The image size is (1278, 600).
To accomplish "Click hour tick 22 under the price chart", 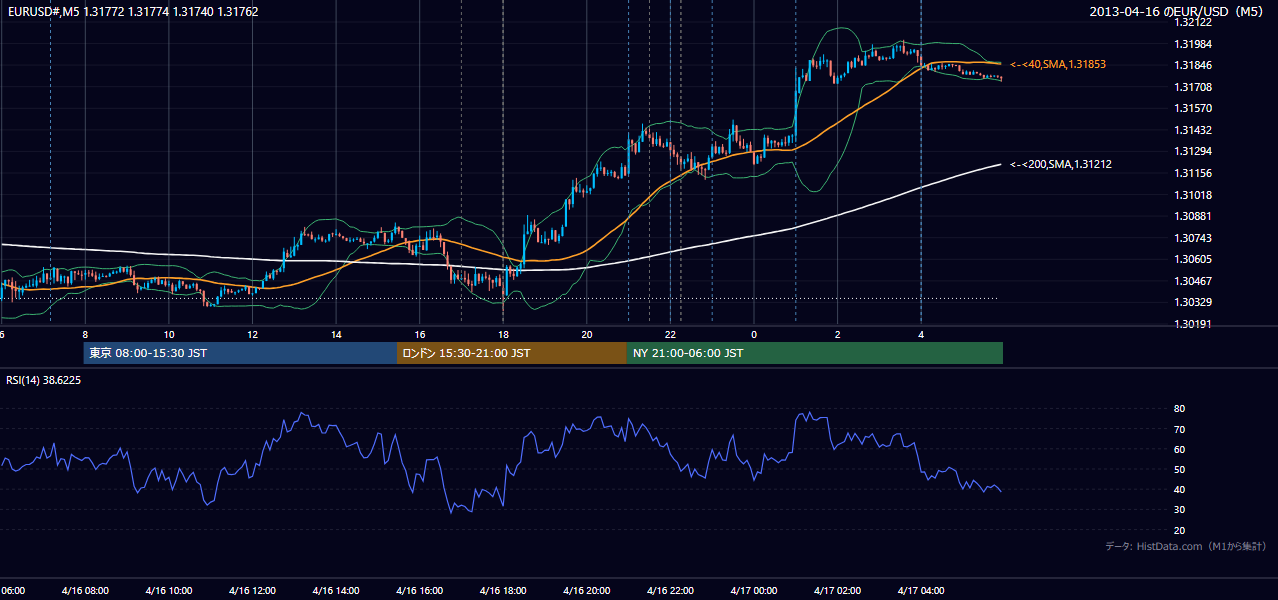I will (671, 334).
